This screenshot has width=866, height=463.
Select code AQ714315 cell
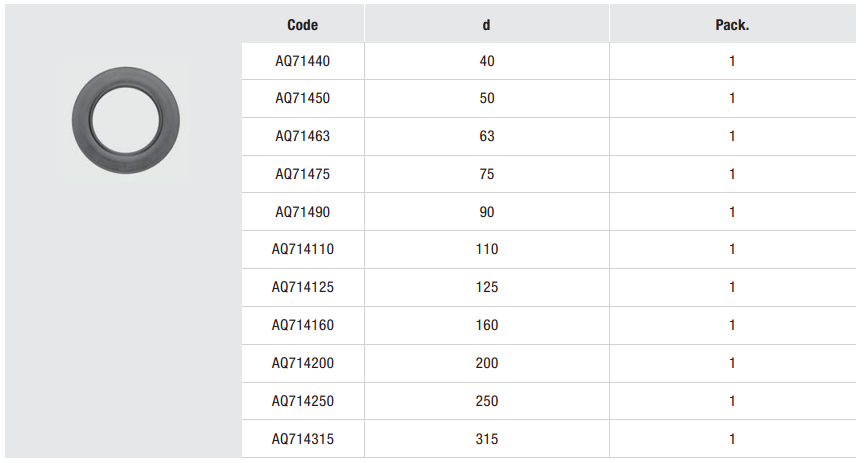click(x=302, y=439)
